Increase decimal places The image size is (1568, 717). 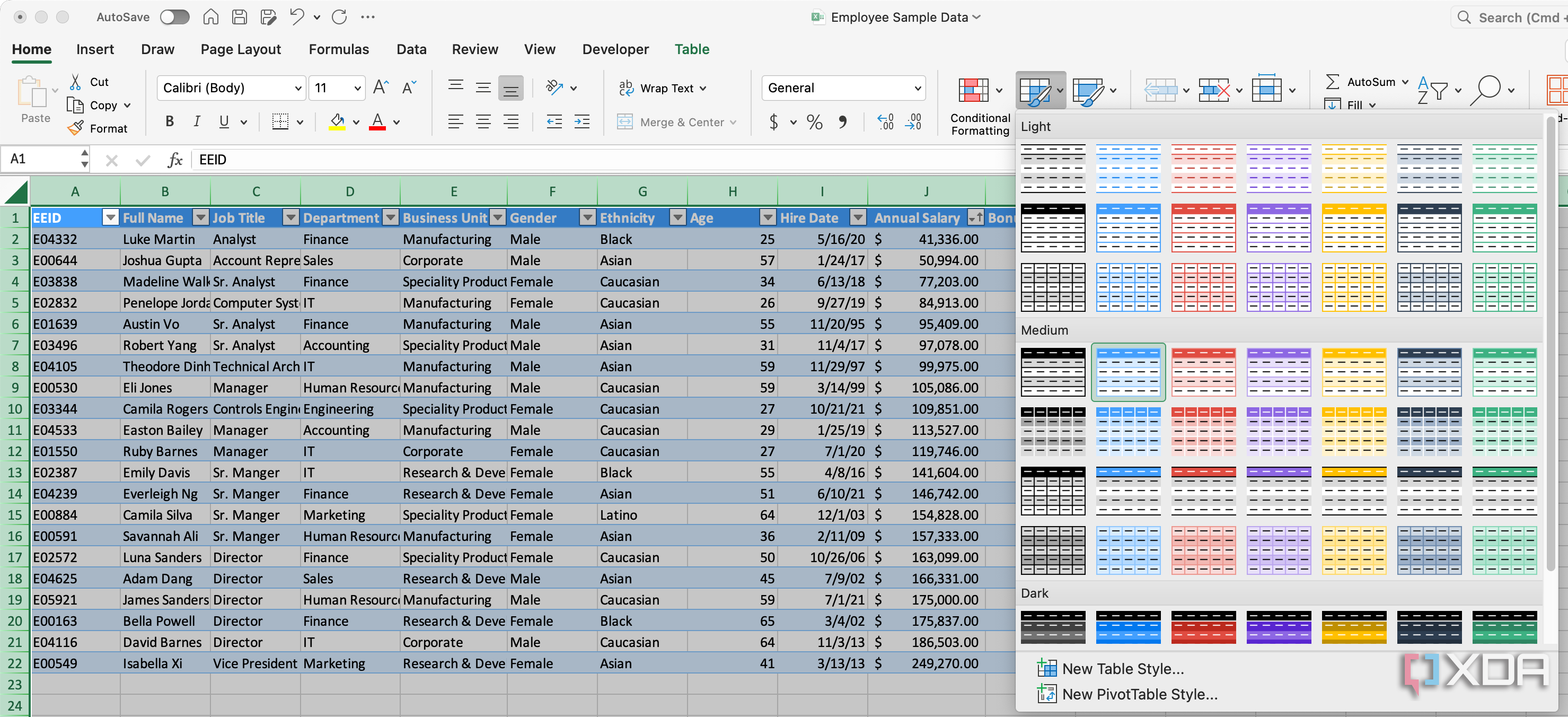pos(886,122)
